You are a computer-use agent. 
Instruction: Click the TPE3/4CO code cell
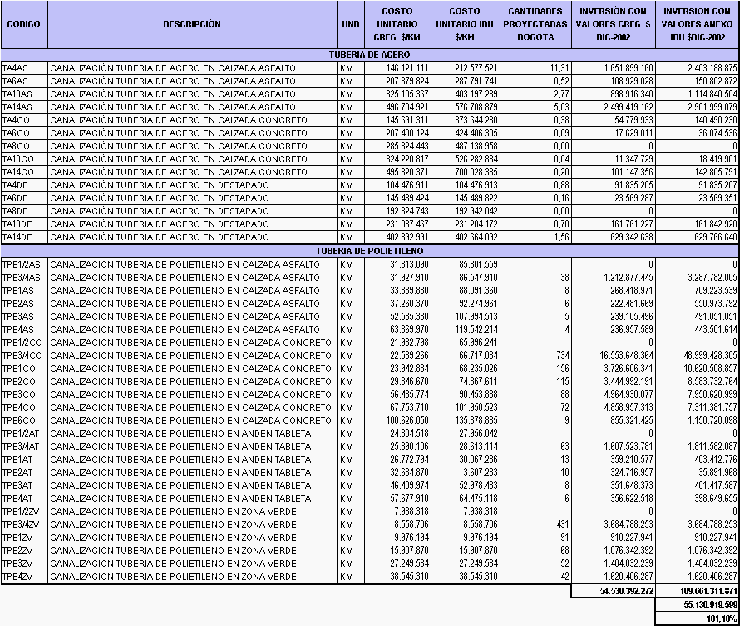click(23, 354)
